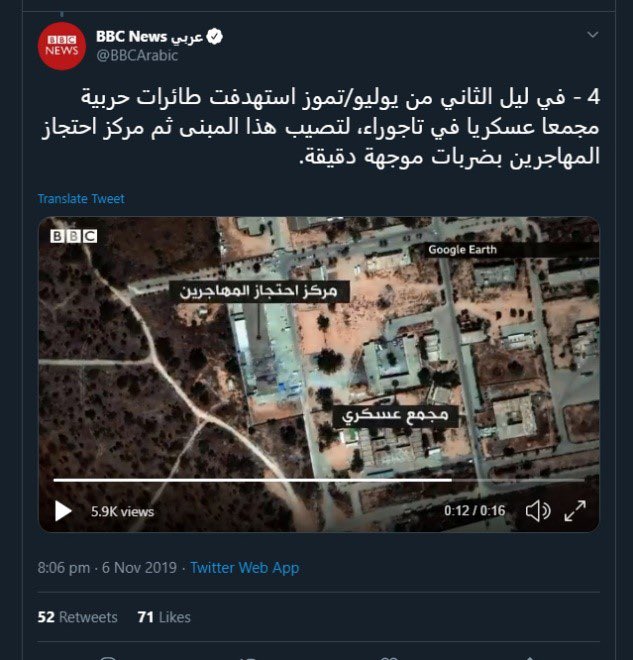Click the @BBCArabic handle
The width and height of the screenshot is (633, 660).
(137, 56)
